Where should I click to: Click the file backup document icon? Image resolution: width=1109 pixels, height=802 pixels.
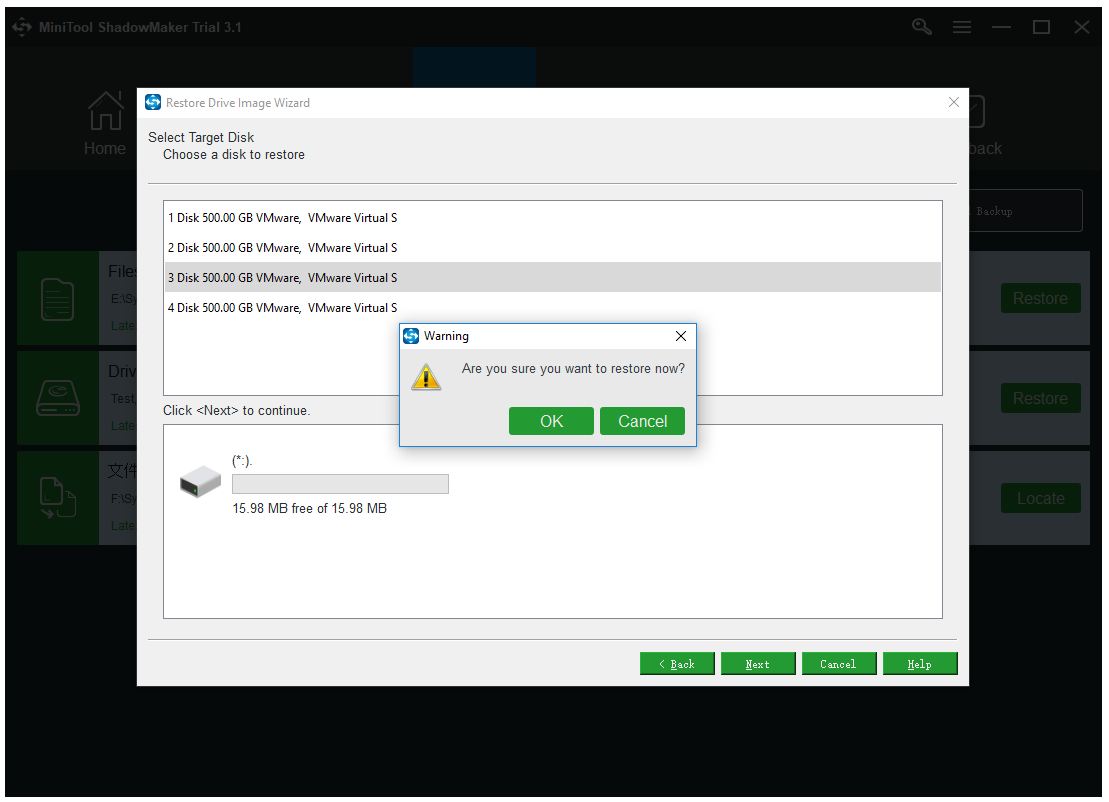(57, 299)
